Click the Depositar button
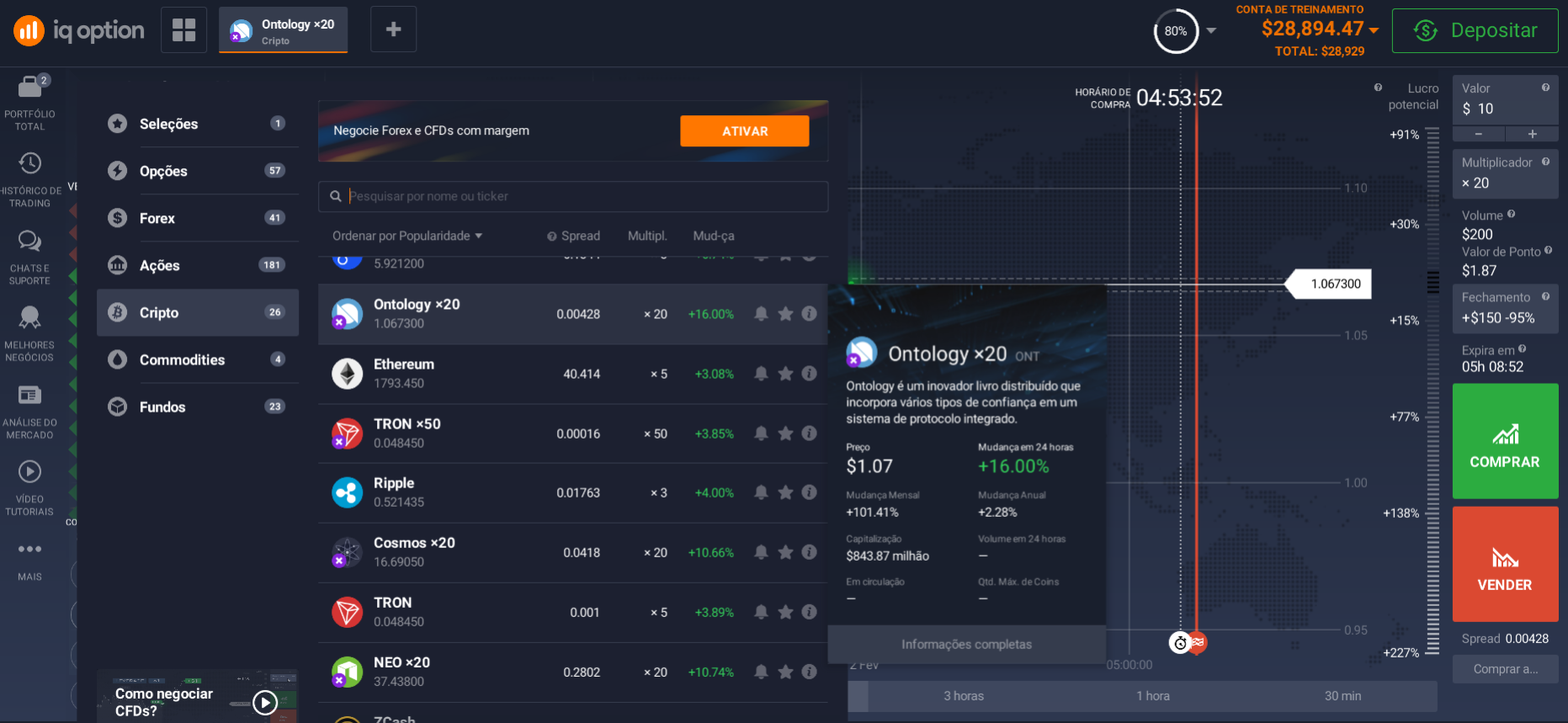Screen dimensions: 1568x723 click(x=1475, y=30)
